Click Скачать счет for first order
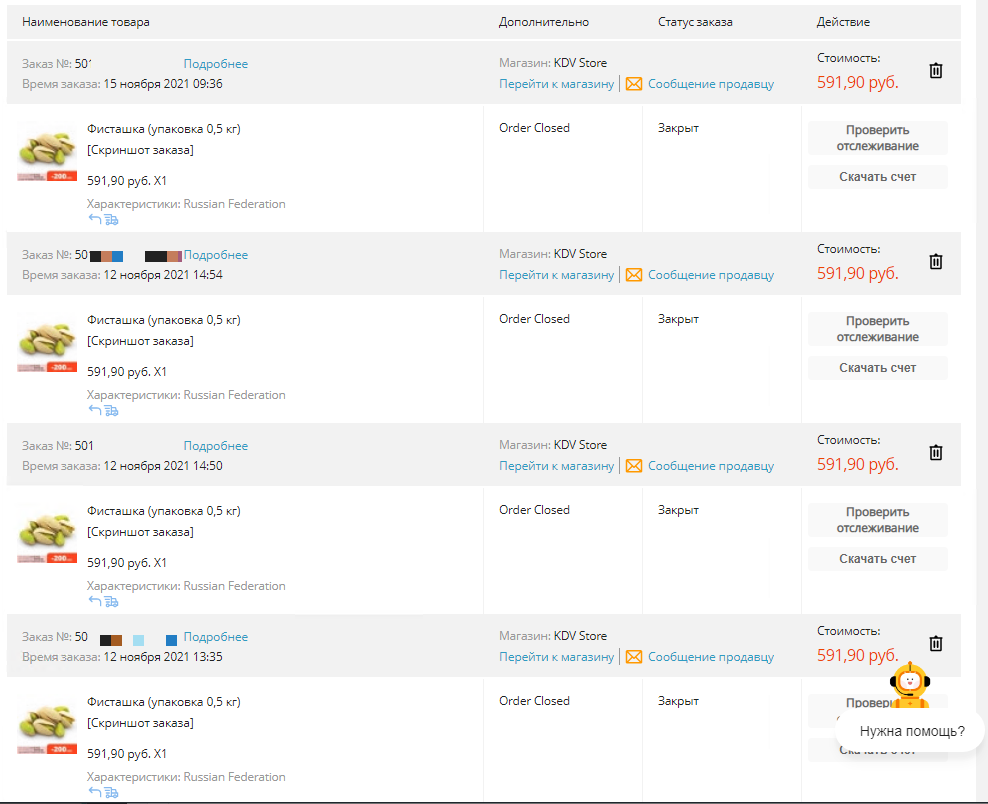Image resolution: width=988 pixels, height=804 pixels. (878, 177)
